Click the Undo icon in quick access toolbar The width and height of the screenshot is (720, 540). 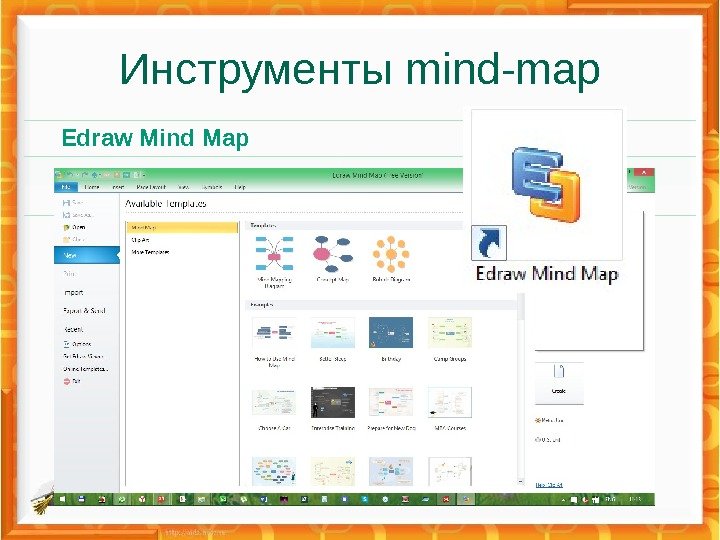click(x=71, y=175)
